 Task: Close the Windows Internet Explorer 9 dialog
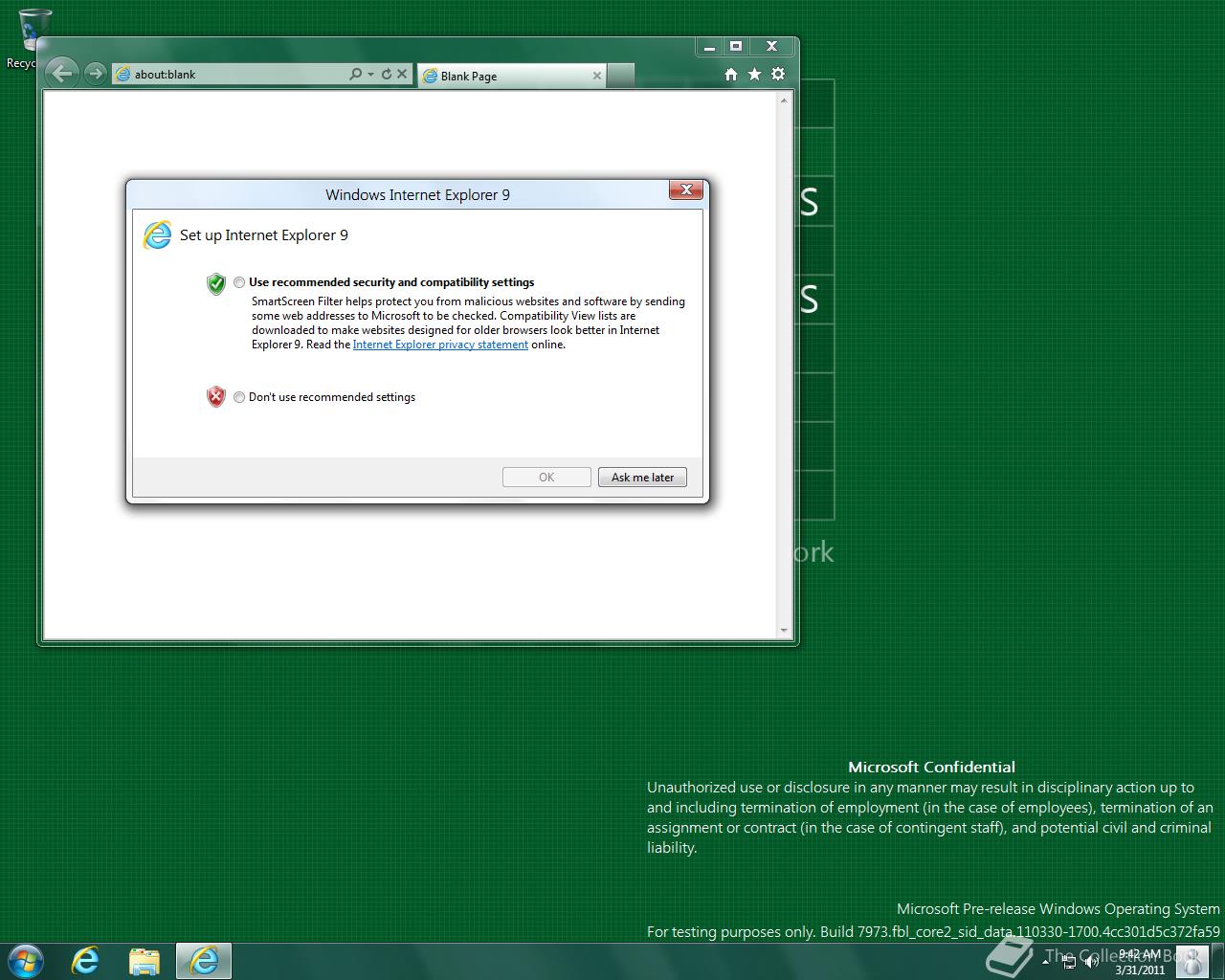686,190
